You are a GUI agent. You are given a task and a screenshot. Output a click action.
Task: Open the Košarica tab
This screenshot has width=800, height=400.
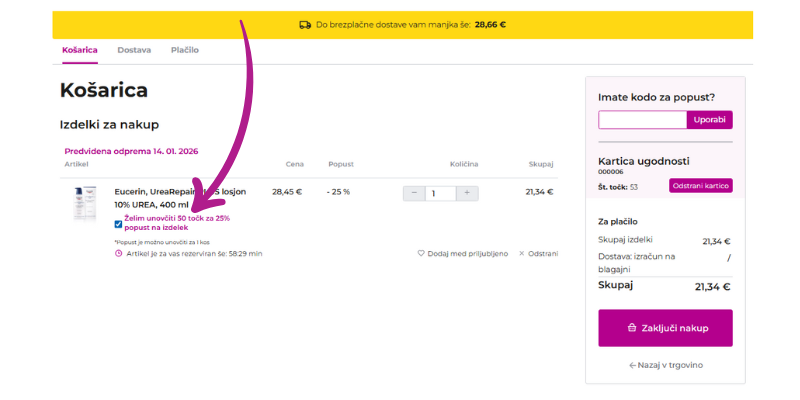click(80, 50)
